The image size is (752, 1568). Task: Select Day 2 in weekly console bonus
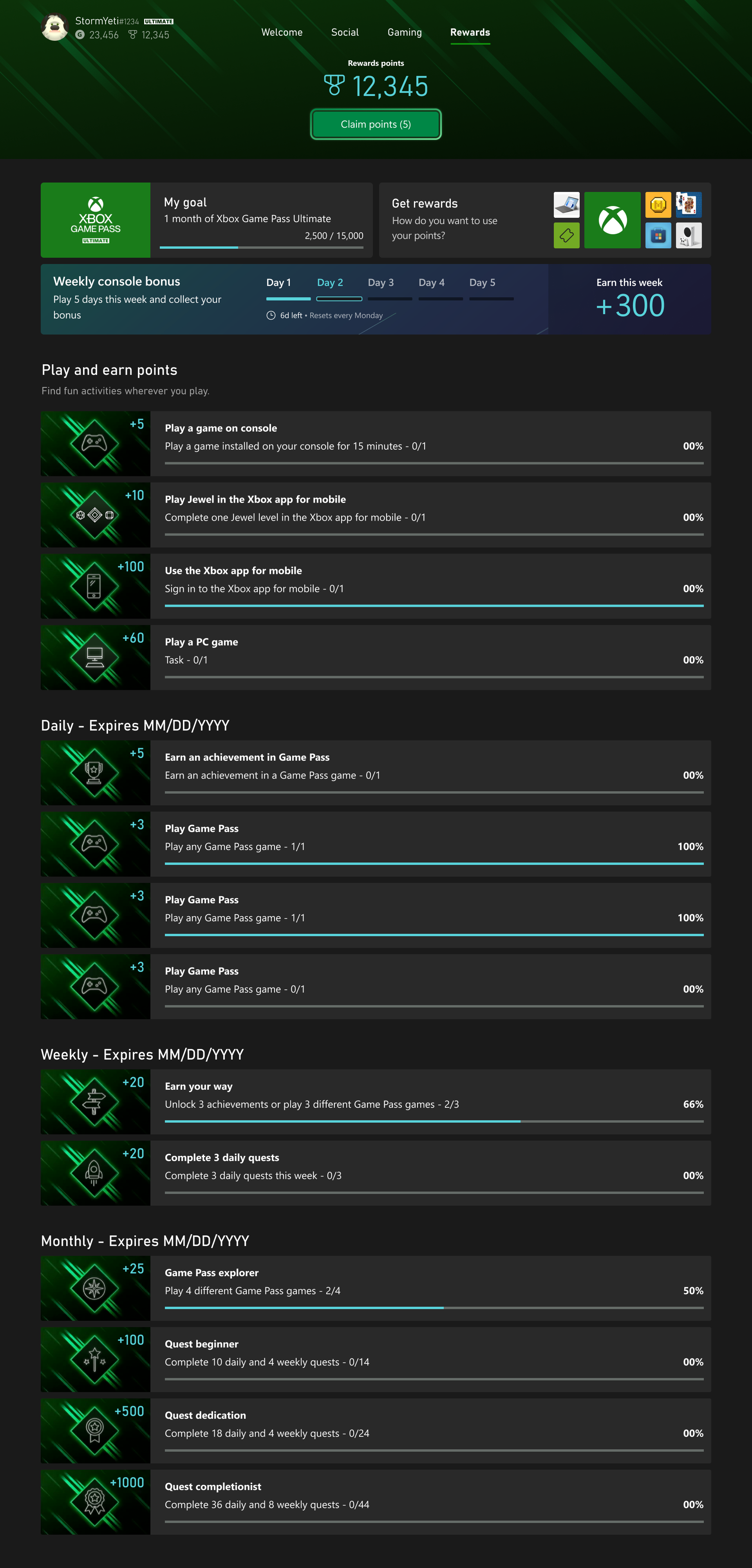point(330,283)
